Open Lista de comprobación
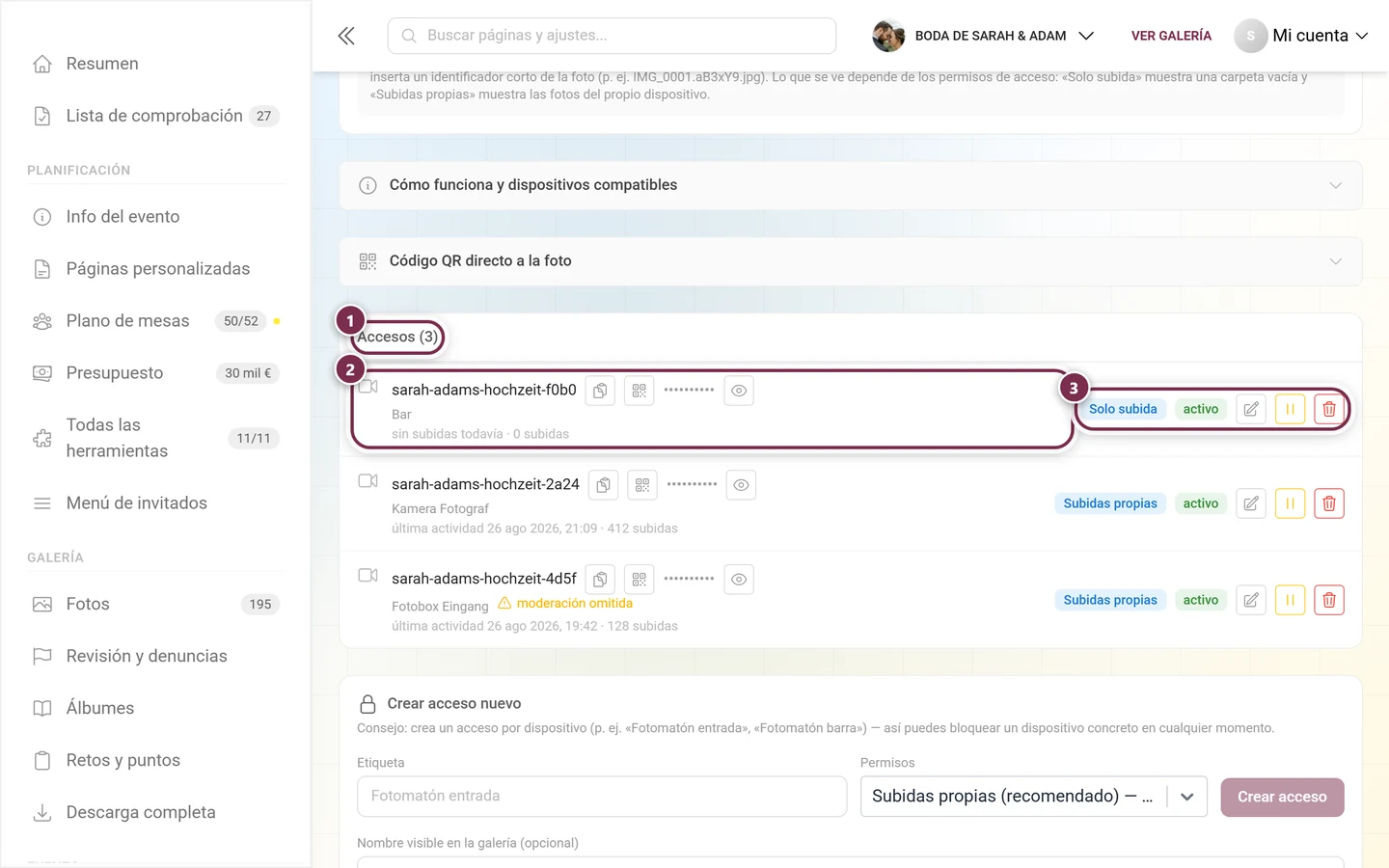Image resolution: width=1389 pixels, height=868 pixels. (x=155, y=116)
